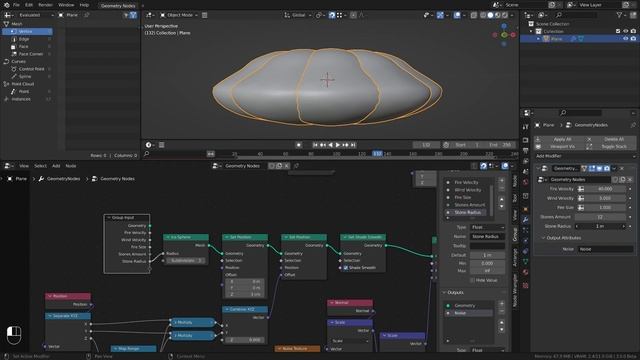Image resolution: width=640 pixels, height=360 pixels.
Task: Edit the Name field Stone Radius
Action: (487, 237)
